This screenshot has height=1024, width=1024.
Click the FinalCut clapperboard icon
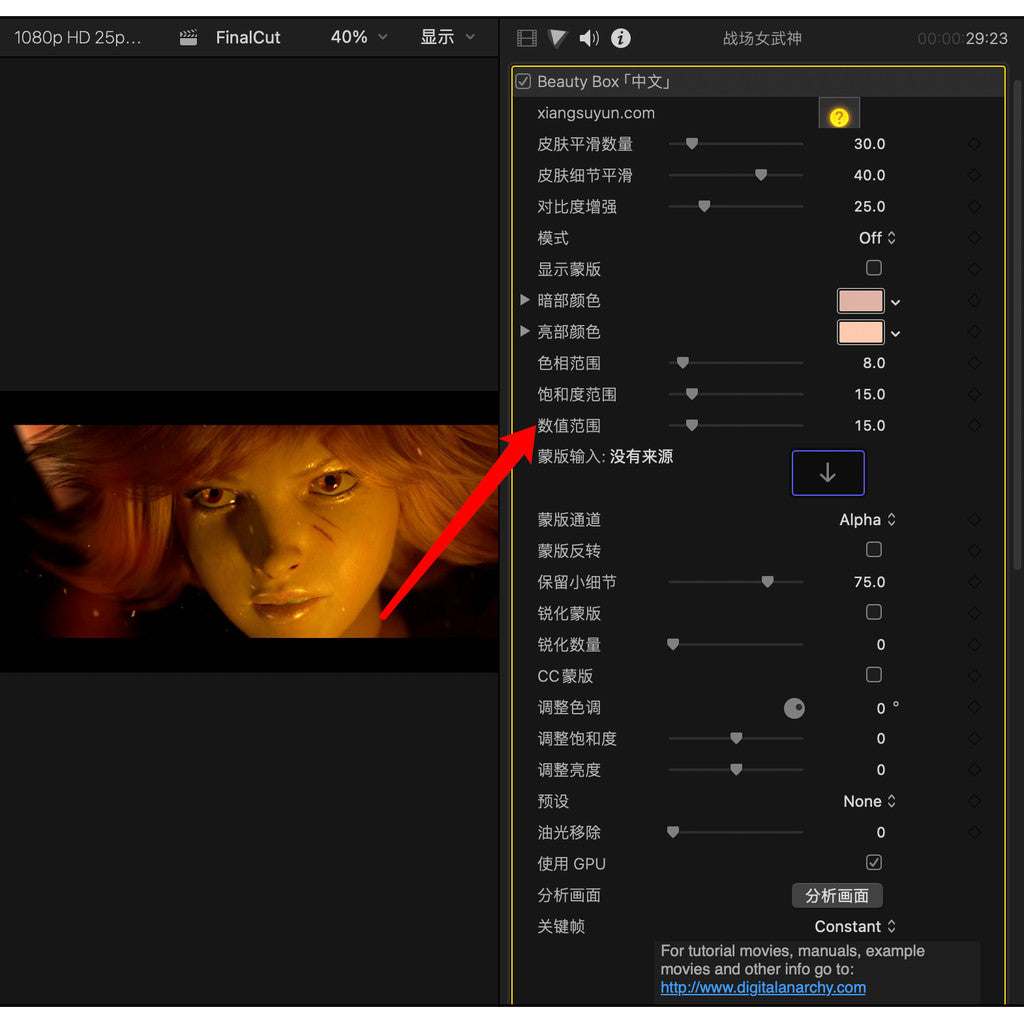[x=188, y=37]
